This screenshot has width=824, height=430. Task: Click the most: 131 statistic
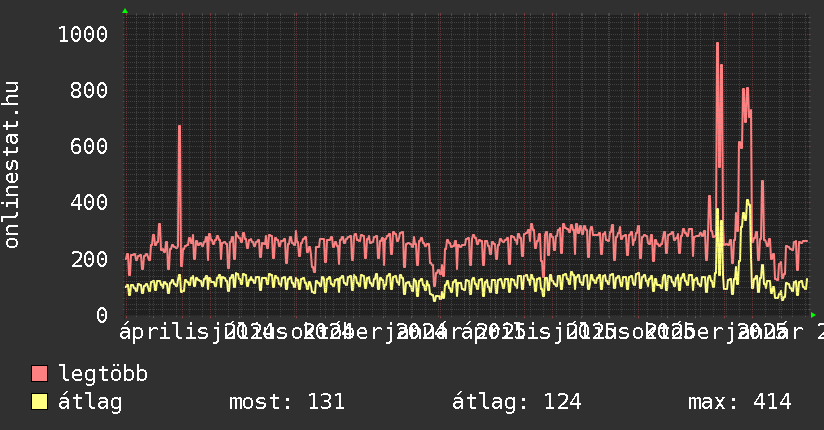pyautogui.click(x=287, y=402)
